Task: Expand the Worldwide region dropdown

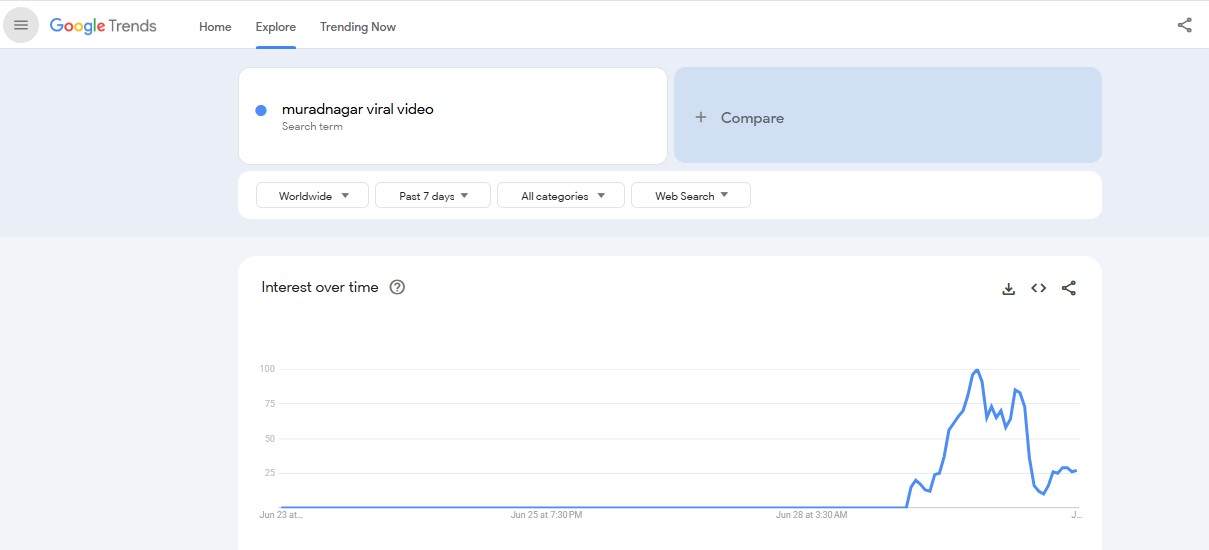Action: [313, 196]
